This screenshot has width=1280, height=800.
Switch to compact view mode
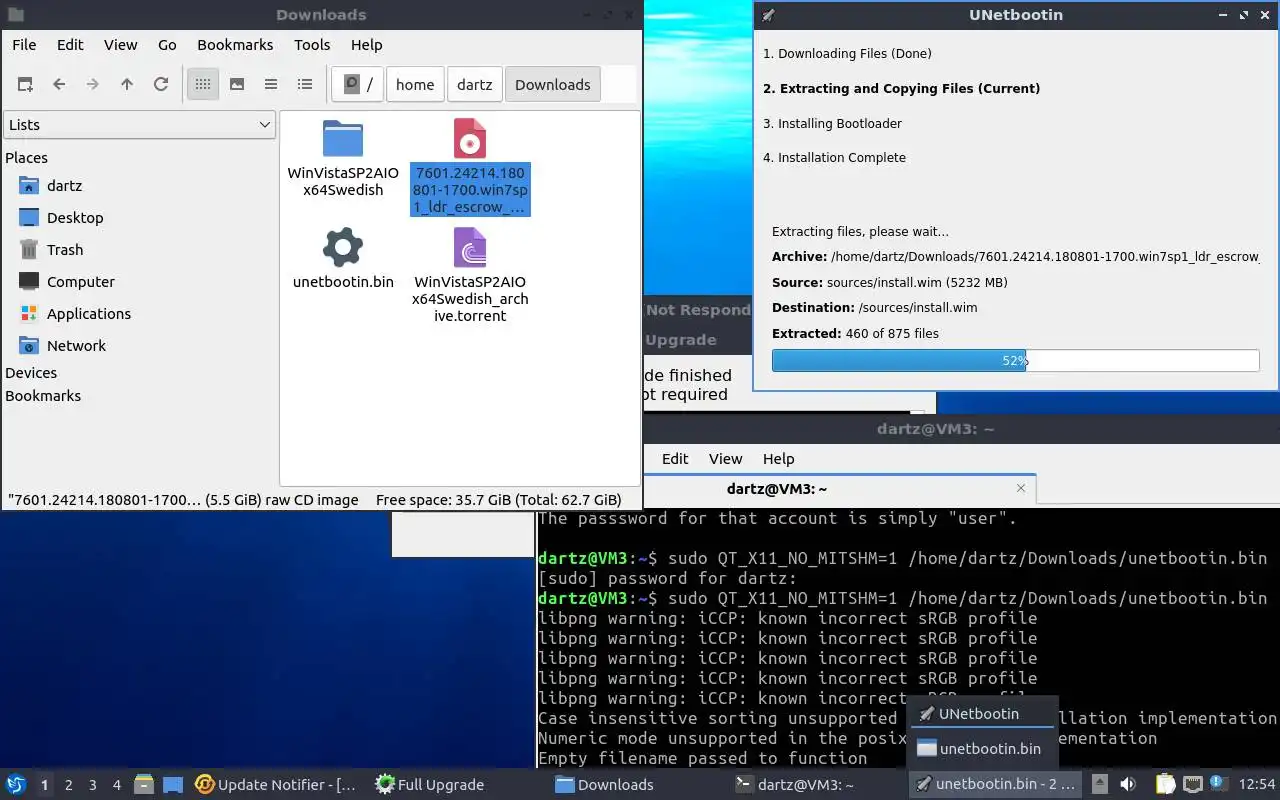pyautogui.click(x=271, y=85)
